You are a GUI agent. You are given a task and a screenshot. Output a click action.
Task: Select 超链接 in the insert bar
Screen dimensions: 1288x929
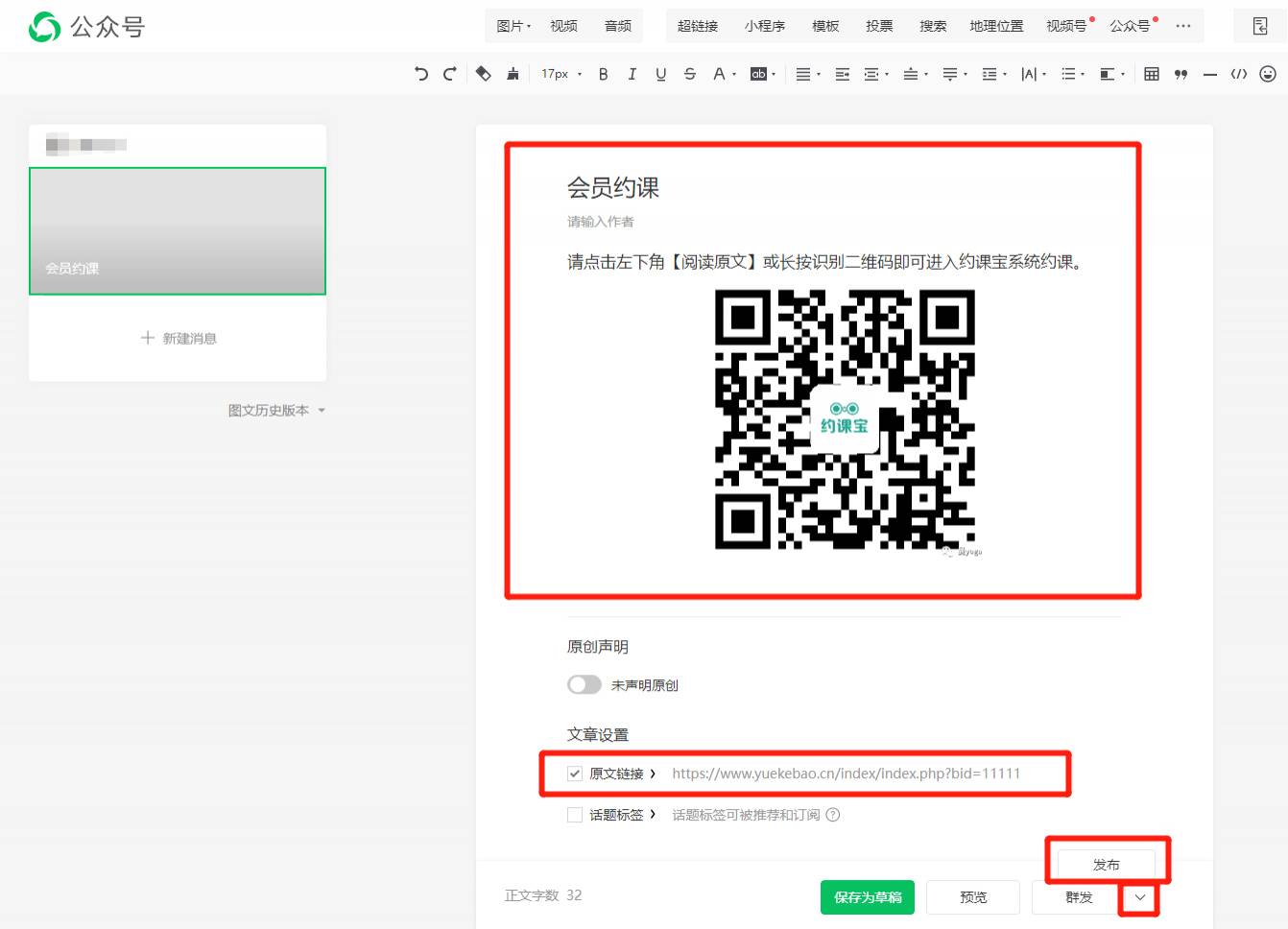(x=698, y=26)
